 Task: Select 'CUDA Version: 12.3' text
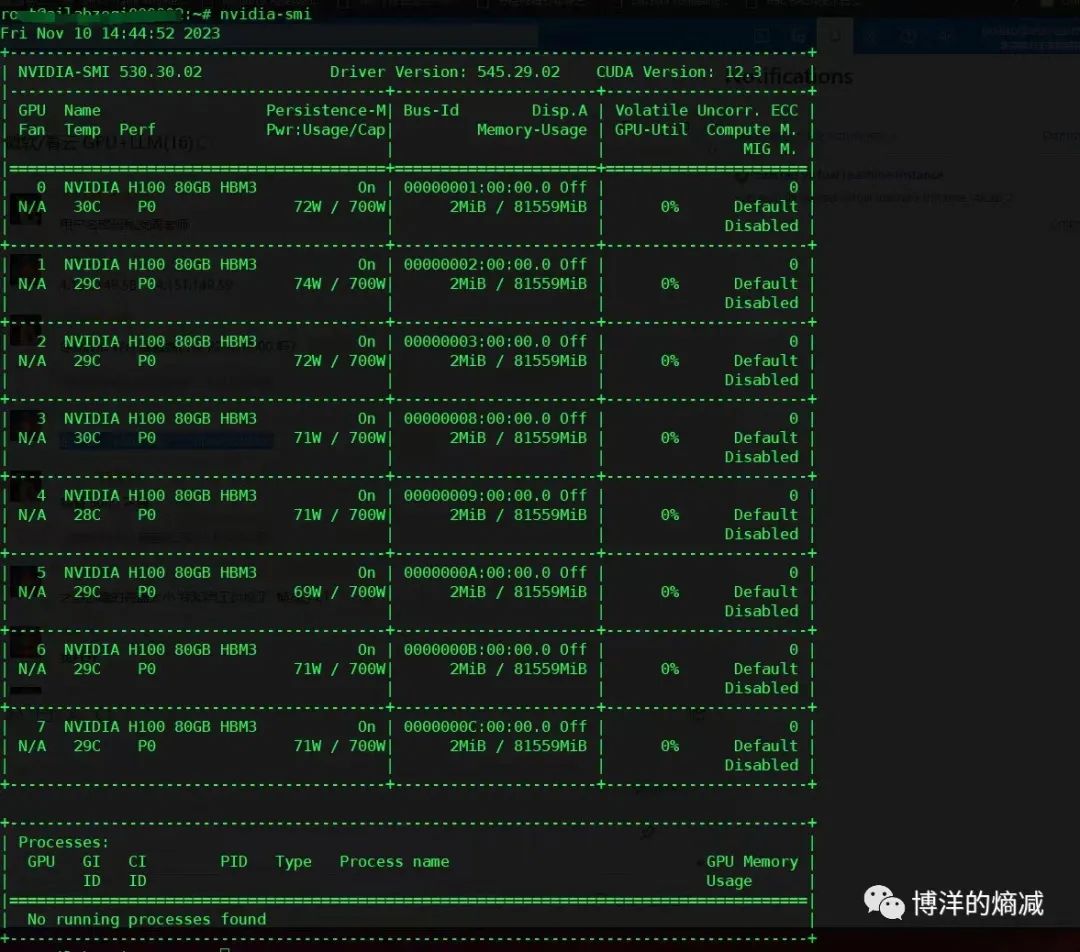click(678, 72)
